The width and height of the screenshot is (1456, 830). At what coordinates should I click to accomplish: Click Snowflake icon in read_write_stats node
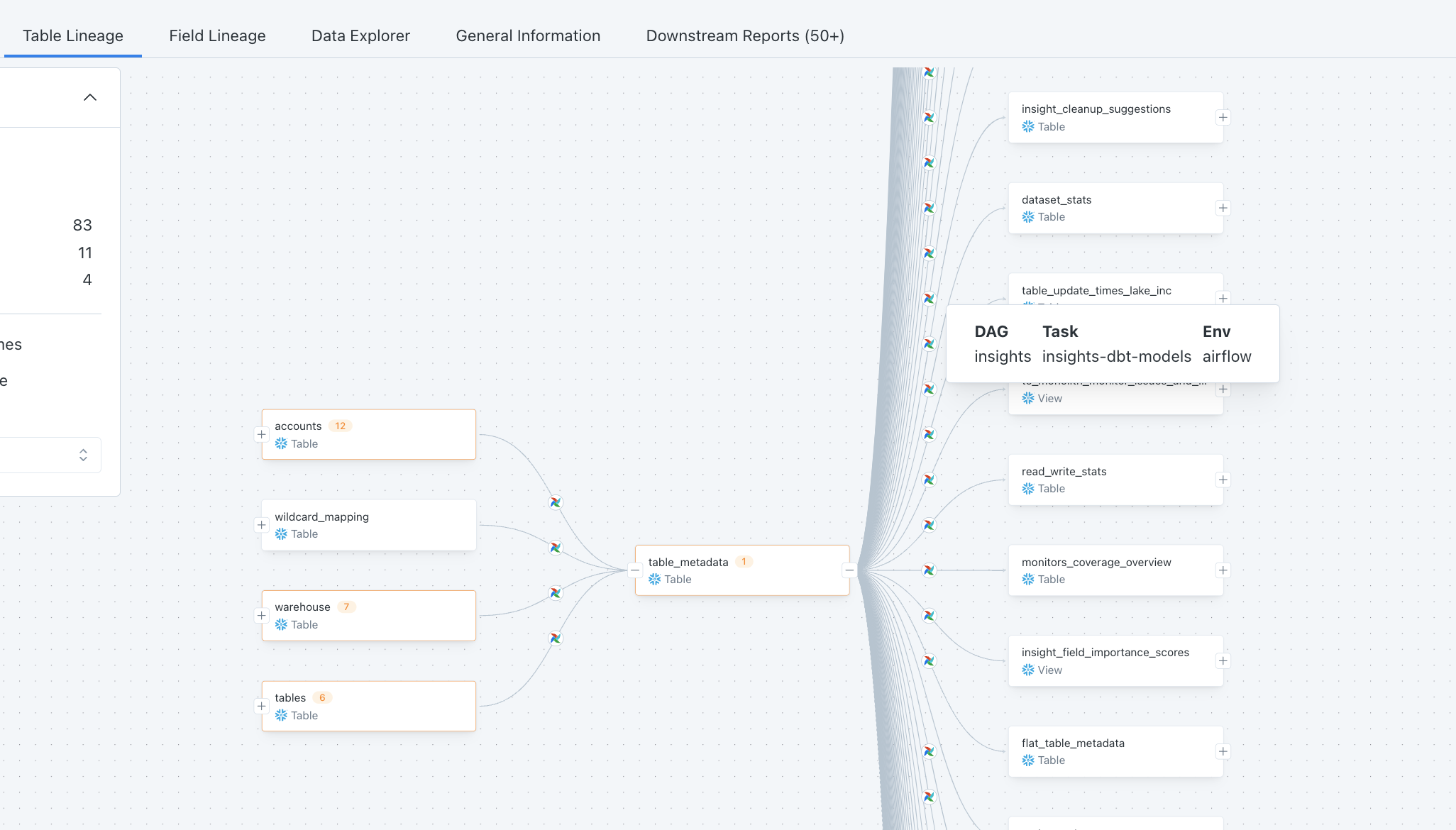[1028, 489]
